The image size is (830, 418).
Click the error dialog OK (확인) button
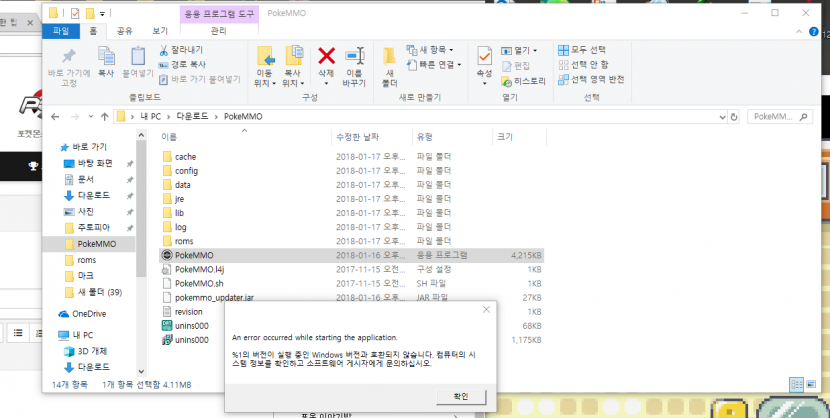(461, 397)
